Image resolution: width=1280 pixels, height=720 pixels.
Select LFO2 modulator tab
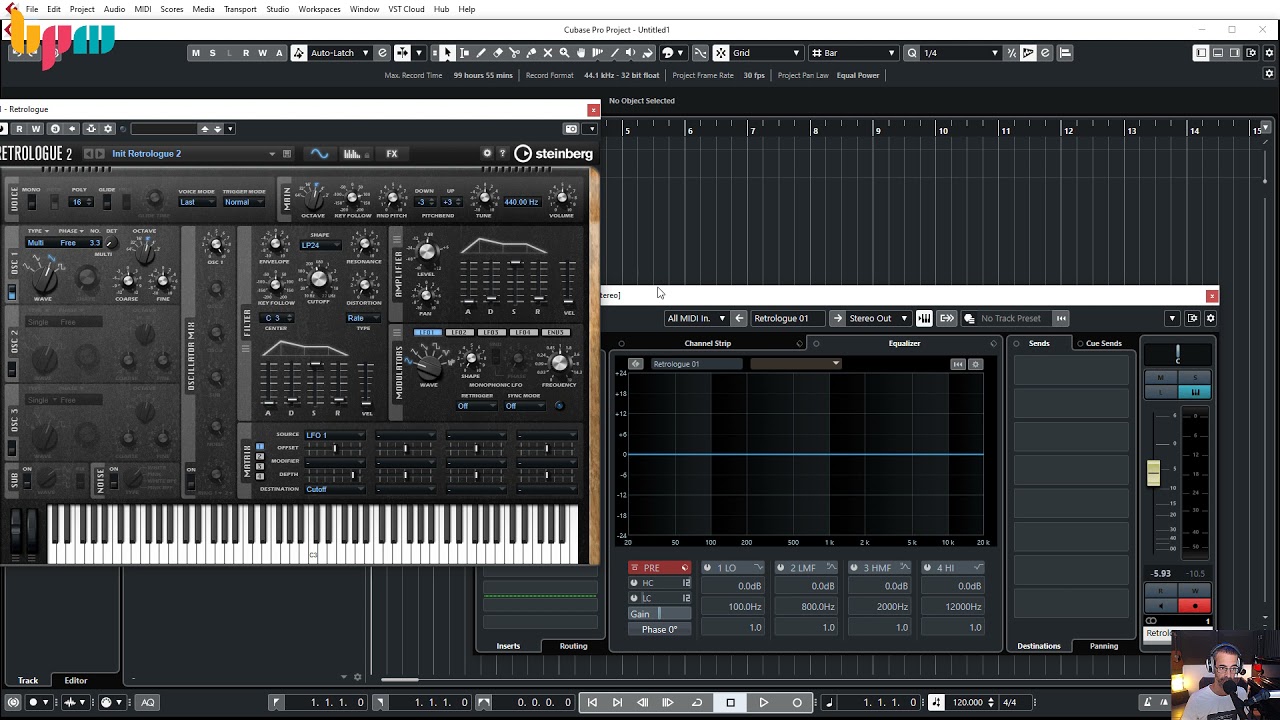click(459, 332)
